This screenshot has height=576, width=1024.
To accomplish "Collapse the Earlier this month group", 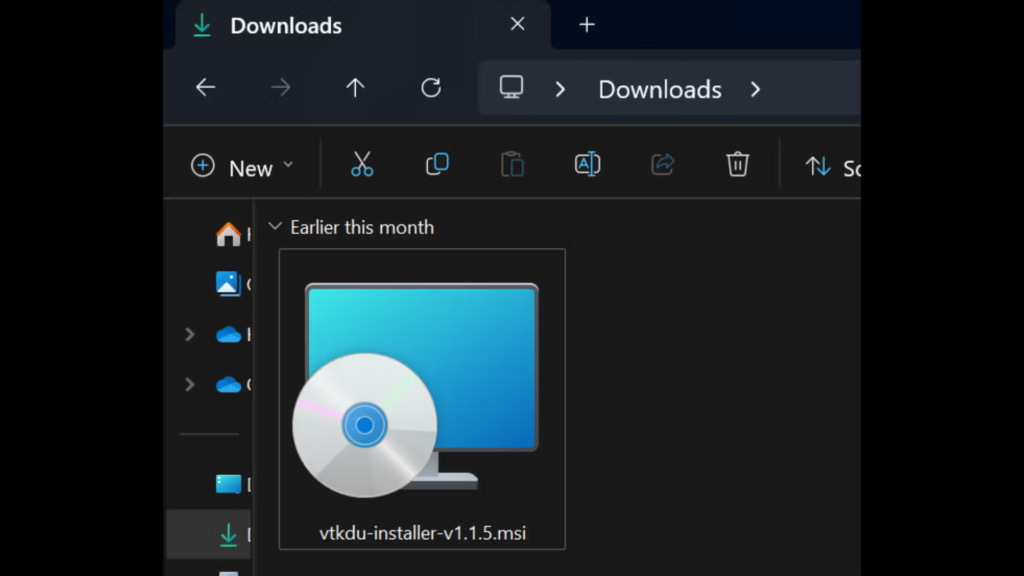I will coord(275,228).
